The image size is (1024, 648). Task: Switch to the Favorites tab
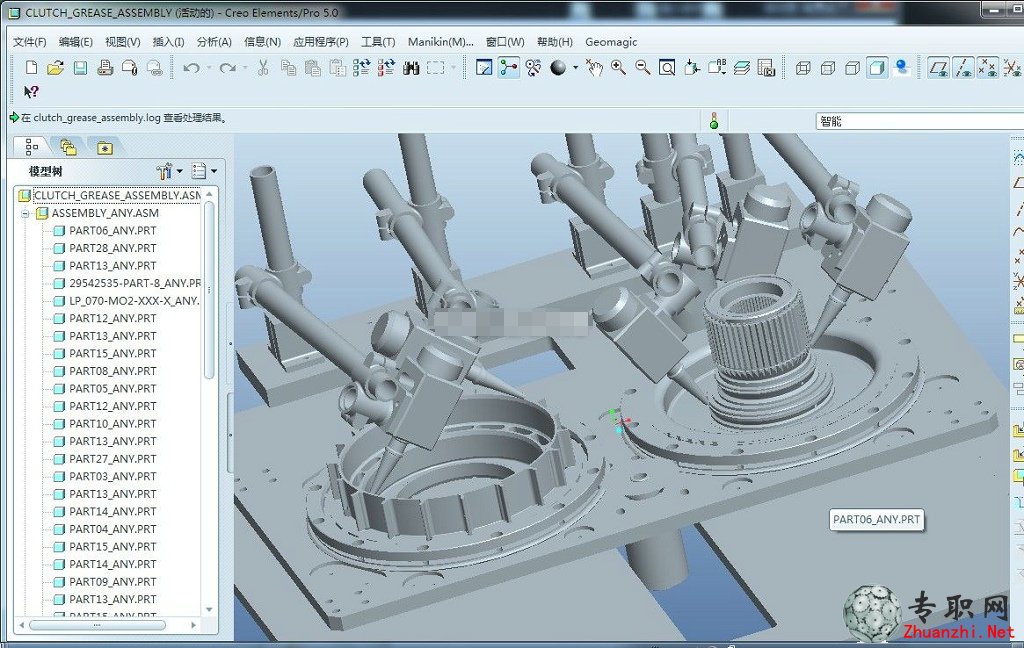pos(104,148)
